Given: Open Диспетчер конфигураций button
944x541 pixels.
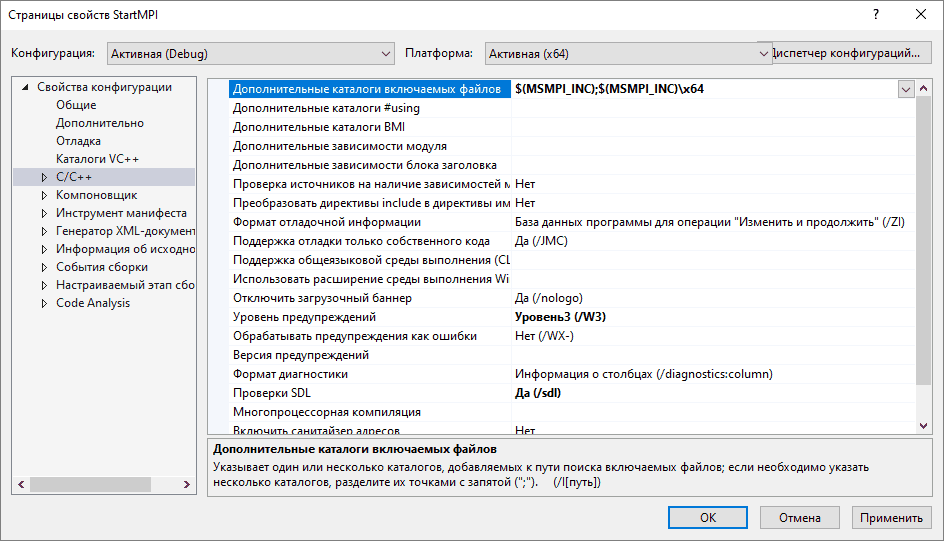Looking at the screenshot, I should (851, 53).
